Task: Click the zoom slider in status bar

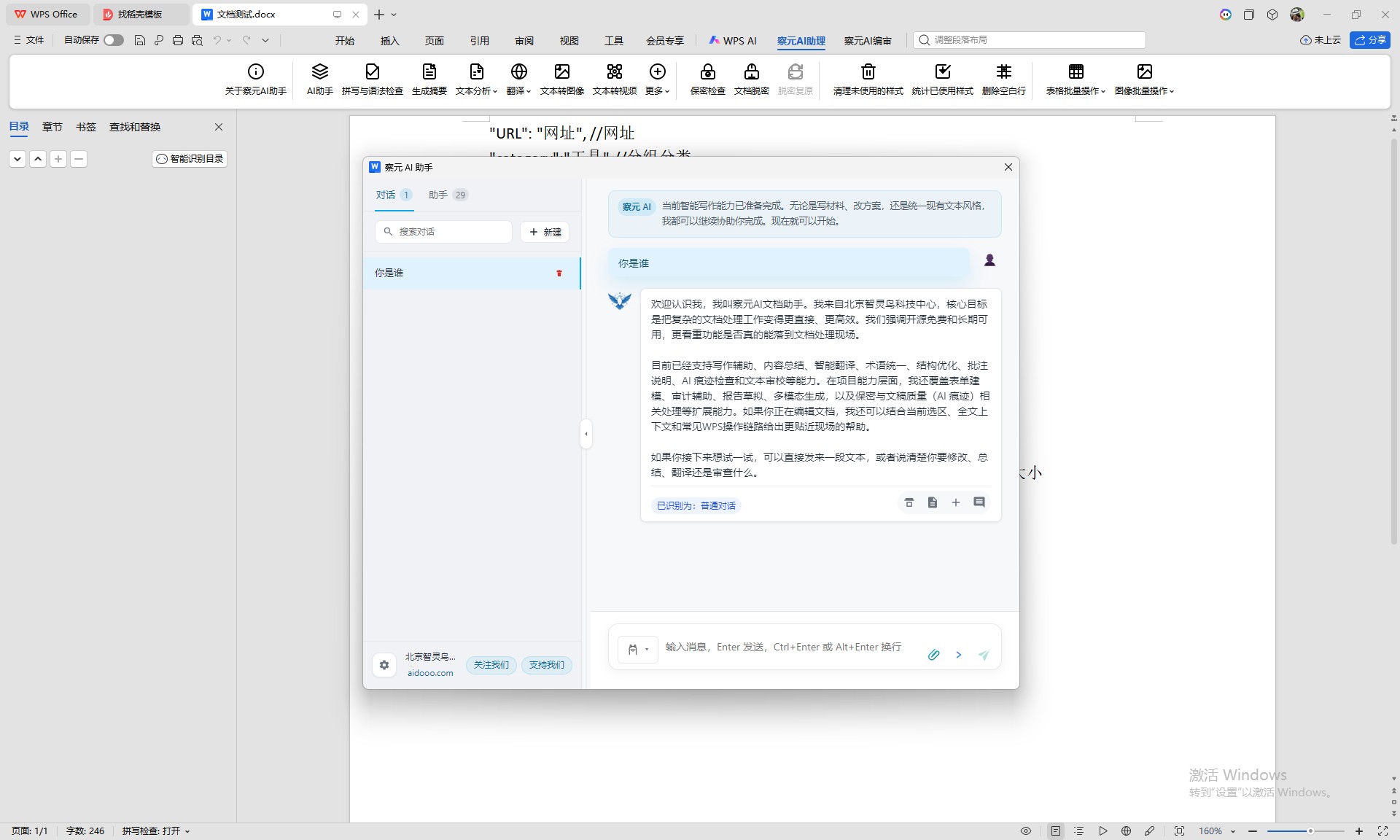Action: (x=1310, y=831)
